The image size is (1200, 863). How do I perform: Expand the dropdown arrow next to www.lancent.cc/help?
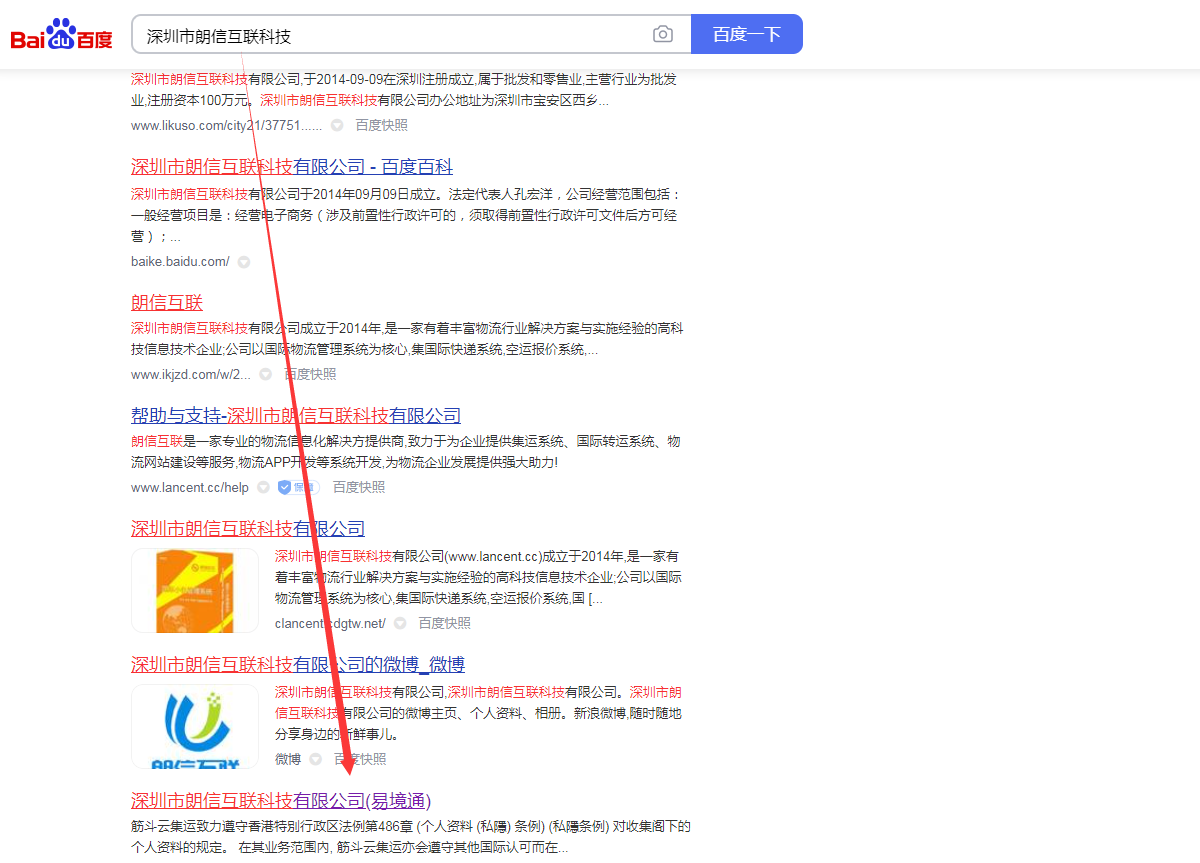(263, 487)
